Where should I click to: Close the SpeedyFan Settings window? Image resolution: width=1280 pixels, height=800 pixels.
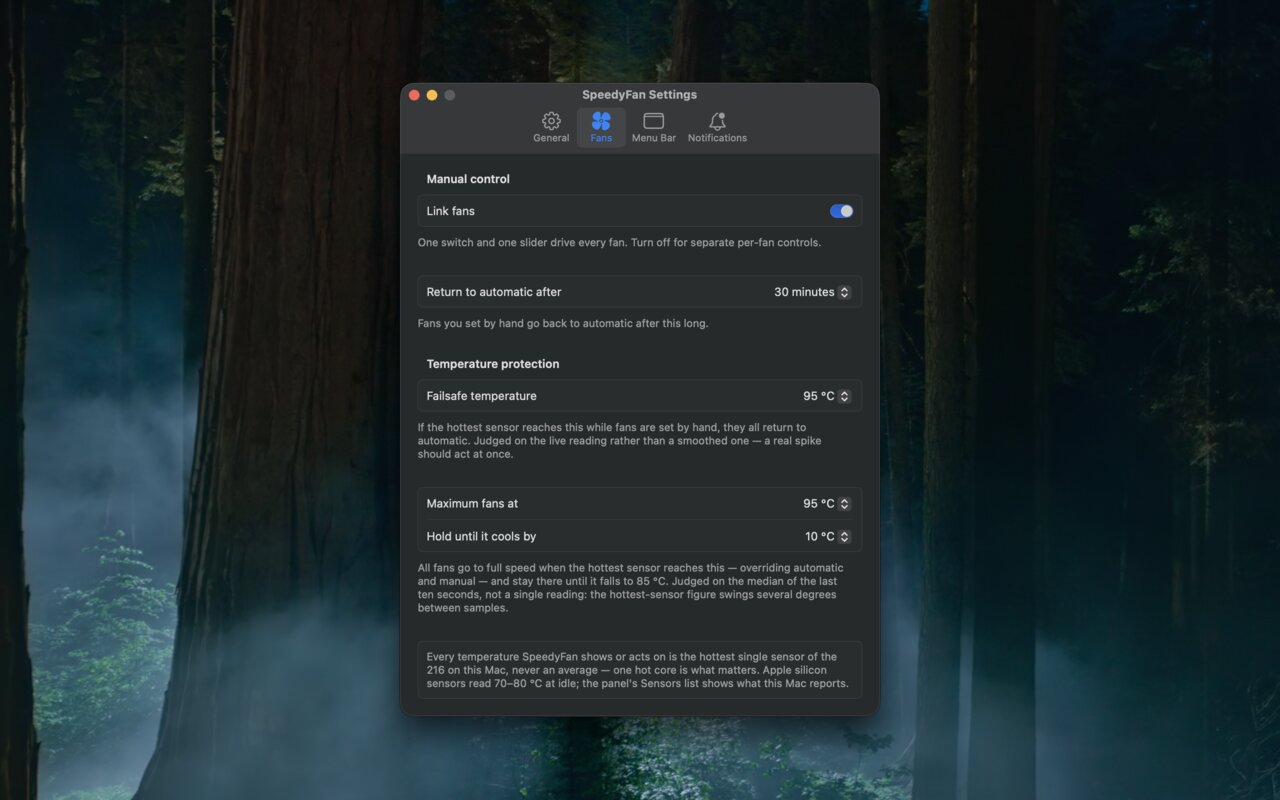(414, 95)
